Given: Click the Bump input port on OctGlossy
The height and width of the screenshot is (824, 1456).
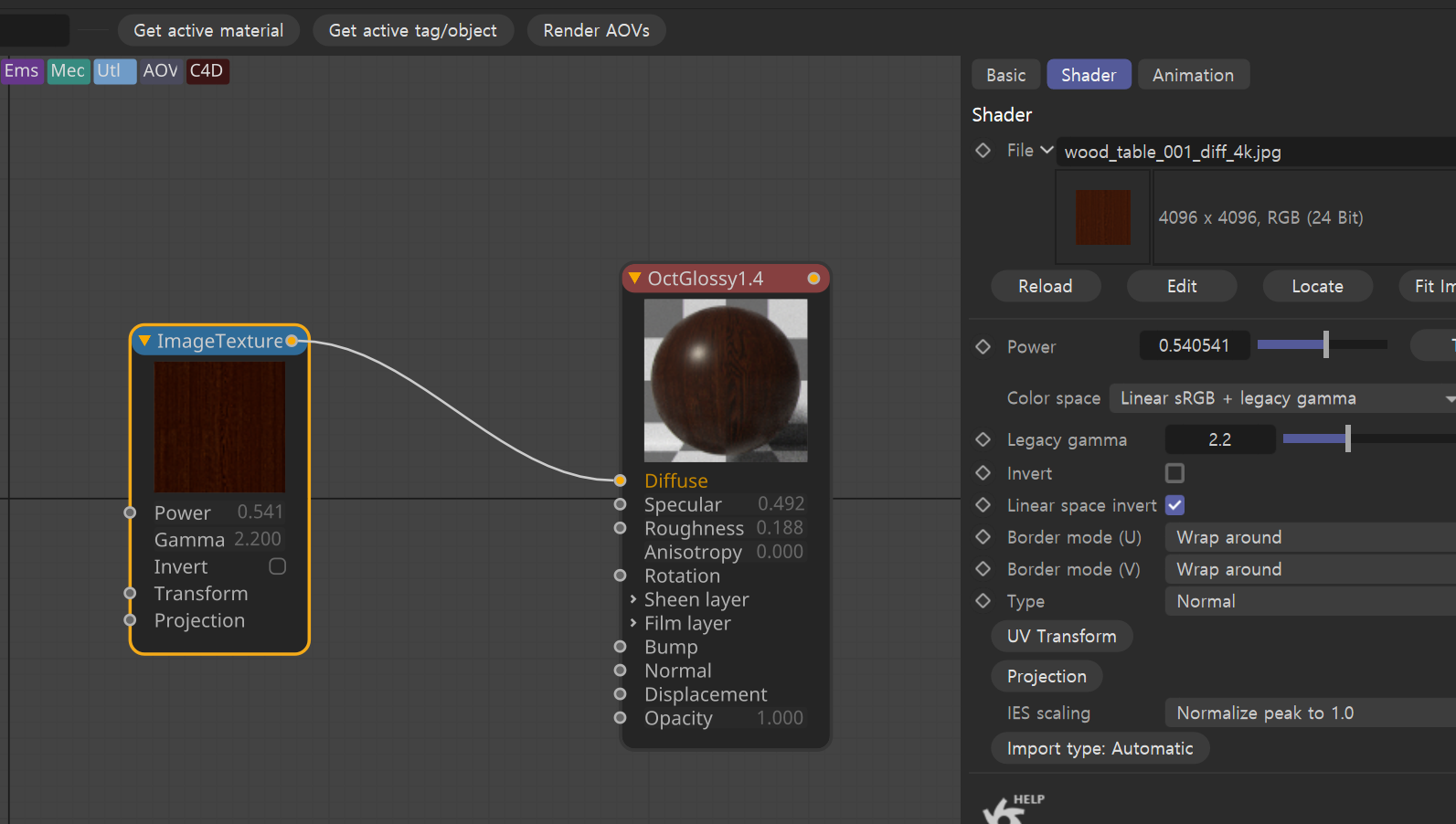Looking at the screenshot, I should pos(620,647).
